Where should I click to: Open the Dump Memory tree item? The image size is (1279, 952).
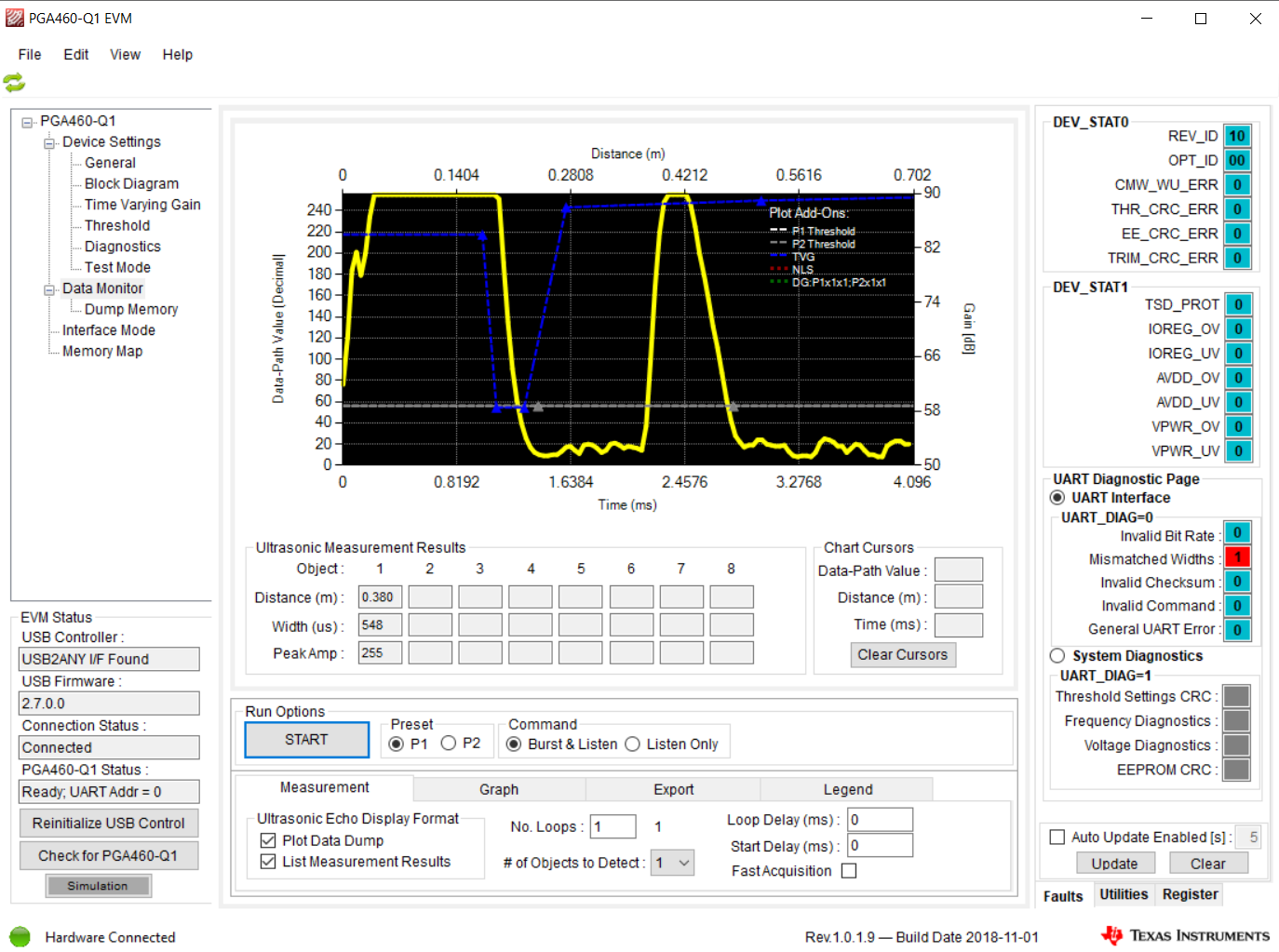pyautogui.click(x=131, y=309)
